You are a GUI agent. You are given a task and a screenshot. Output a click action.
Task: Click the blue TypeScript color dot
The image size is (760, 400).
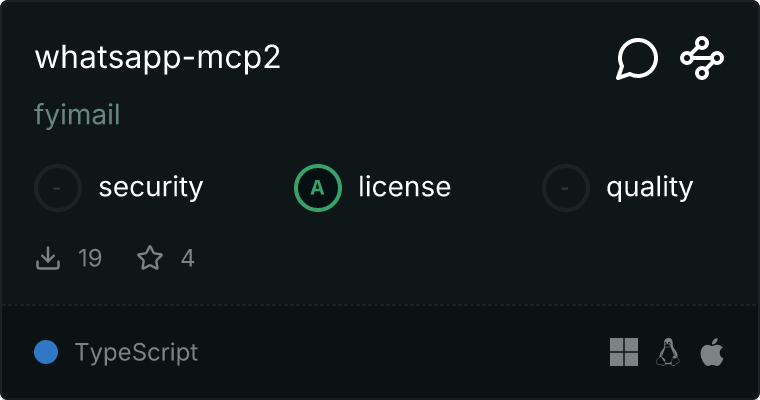46,352
